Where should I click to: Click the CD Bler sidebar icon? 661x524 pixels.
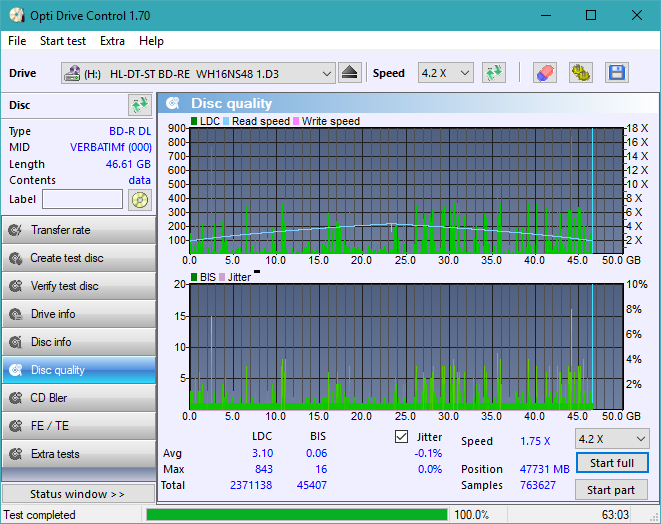pos(16,398)
